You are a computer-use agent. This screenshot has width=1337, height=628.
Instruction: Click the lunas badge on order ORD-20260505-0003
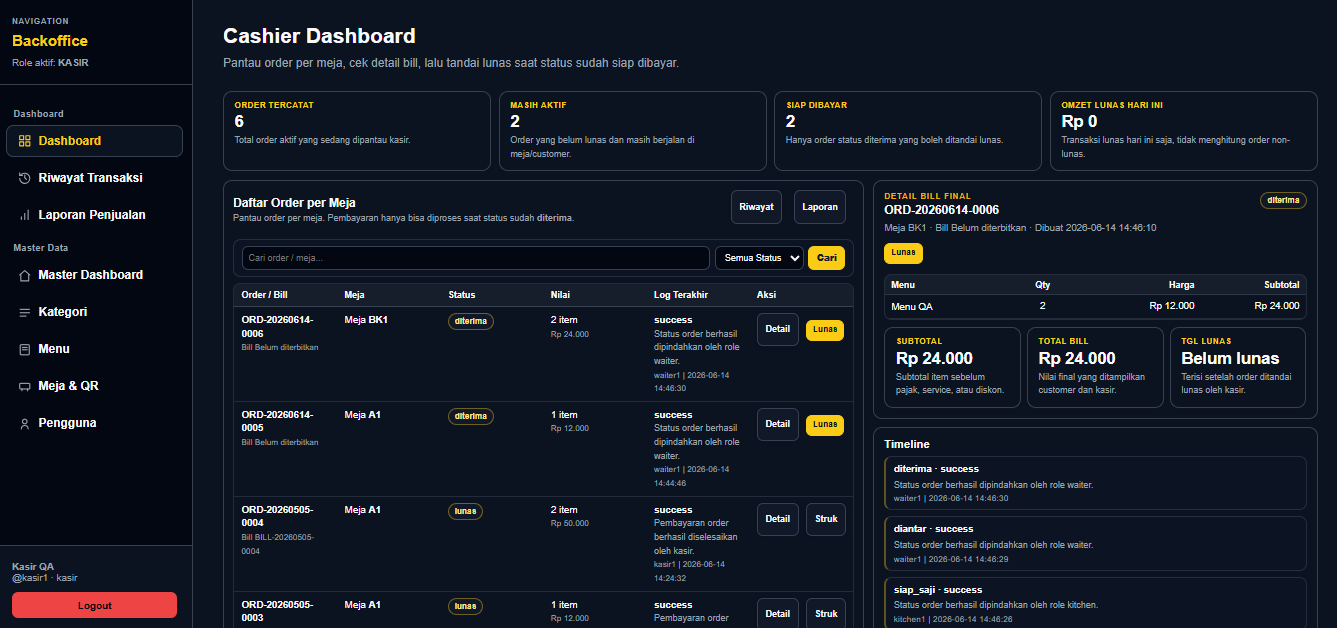point(465,606)
